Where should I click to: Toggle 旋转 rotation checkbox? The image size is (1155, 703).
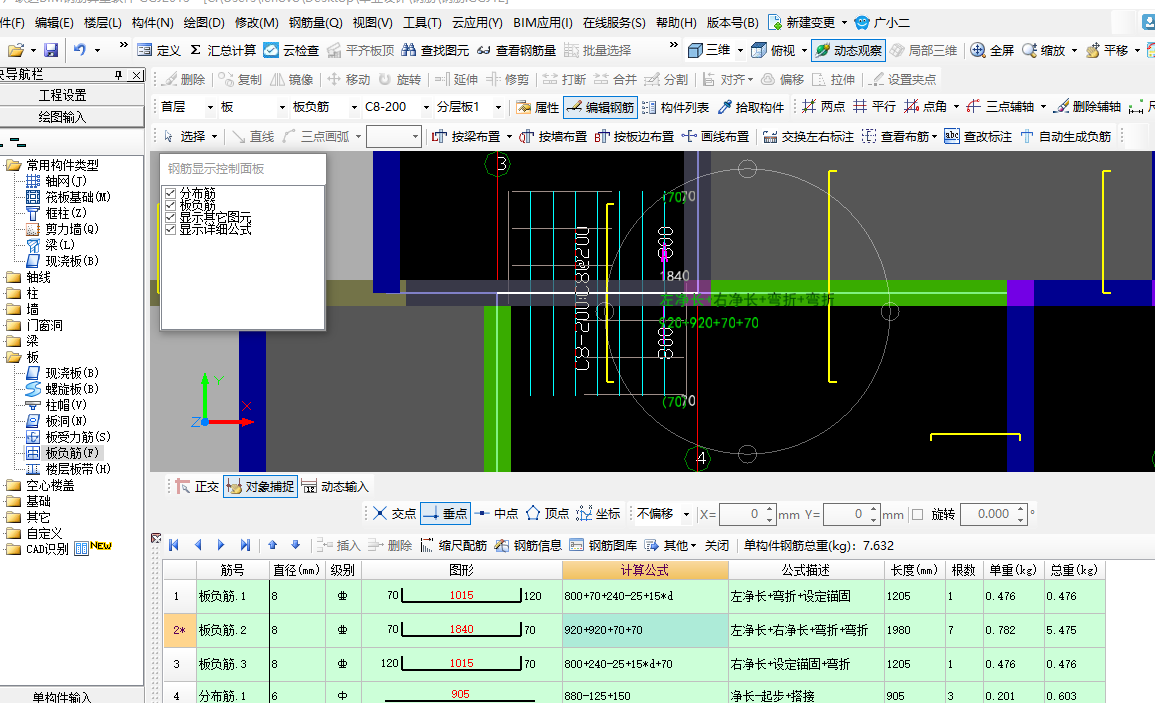(x=917, y=514)
